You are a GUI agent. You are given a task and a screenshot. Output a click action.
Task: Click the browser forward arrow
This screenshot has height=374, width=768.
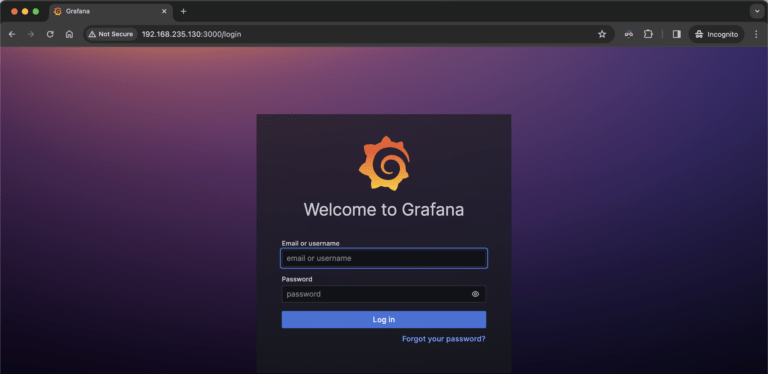pyautogui.click(x=31, y=34)
